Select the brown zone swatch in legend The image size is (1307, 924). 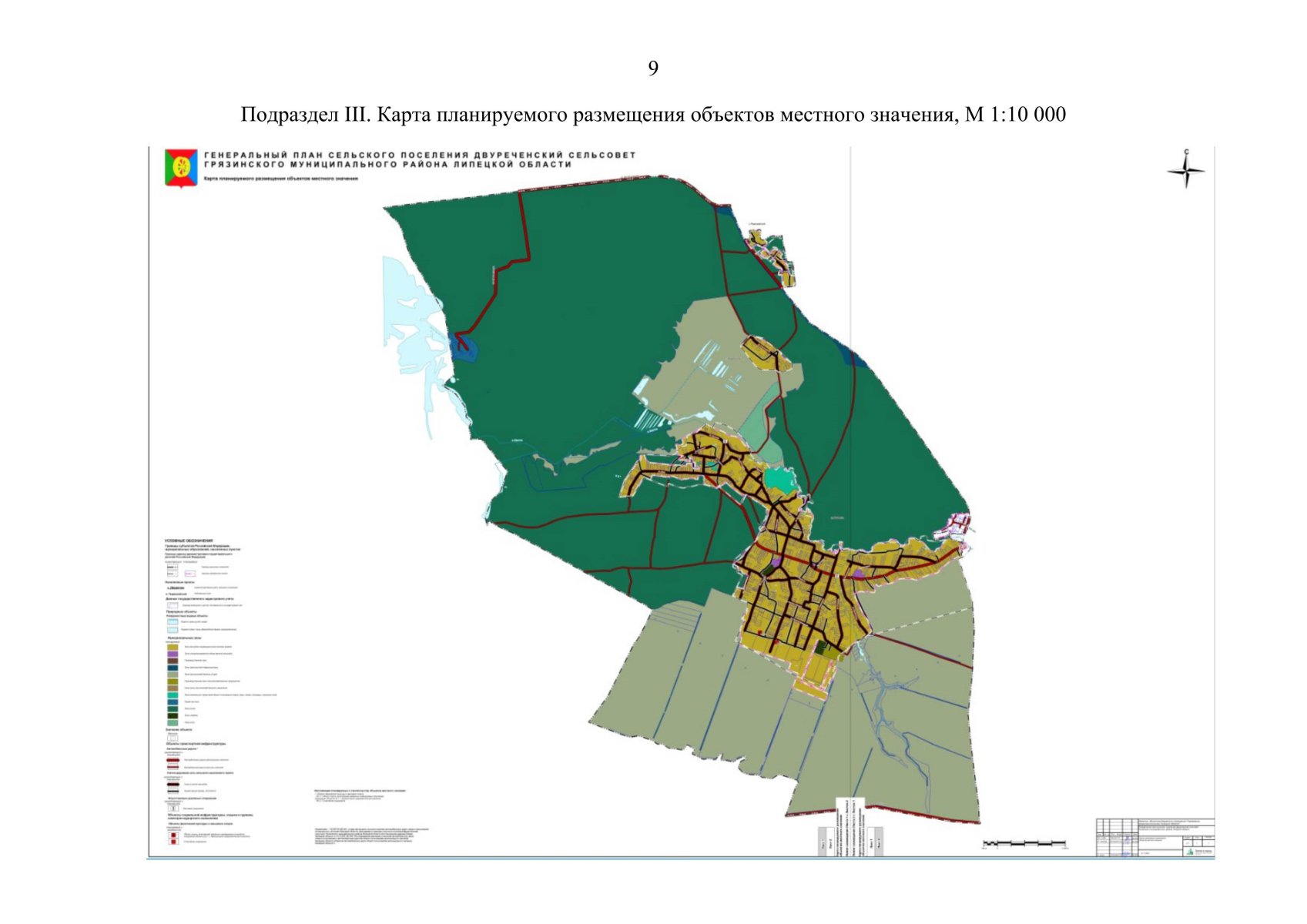click(x=173, y=661)
